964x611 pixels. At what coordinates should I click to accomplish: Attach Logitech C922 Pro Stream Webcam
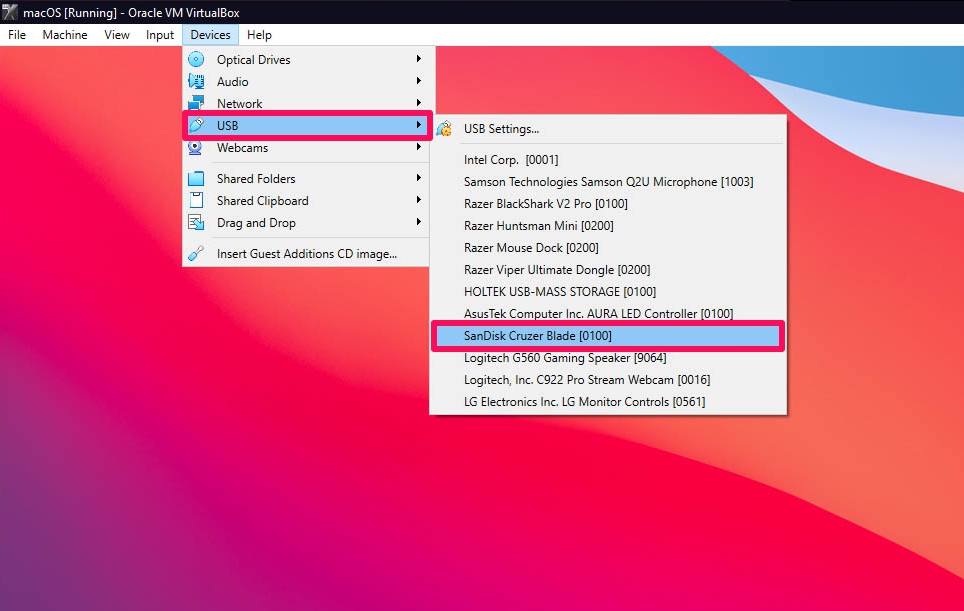pyautogui.click(x=607, y=380)
